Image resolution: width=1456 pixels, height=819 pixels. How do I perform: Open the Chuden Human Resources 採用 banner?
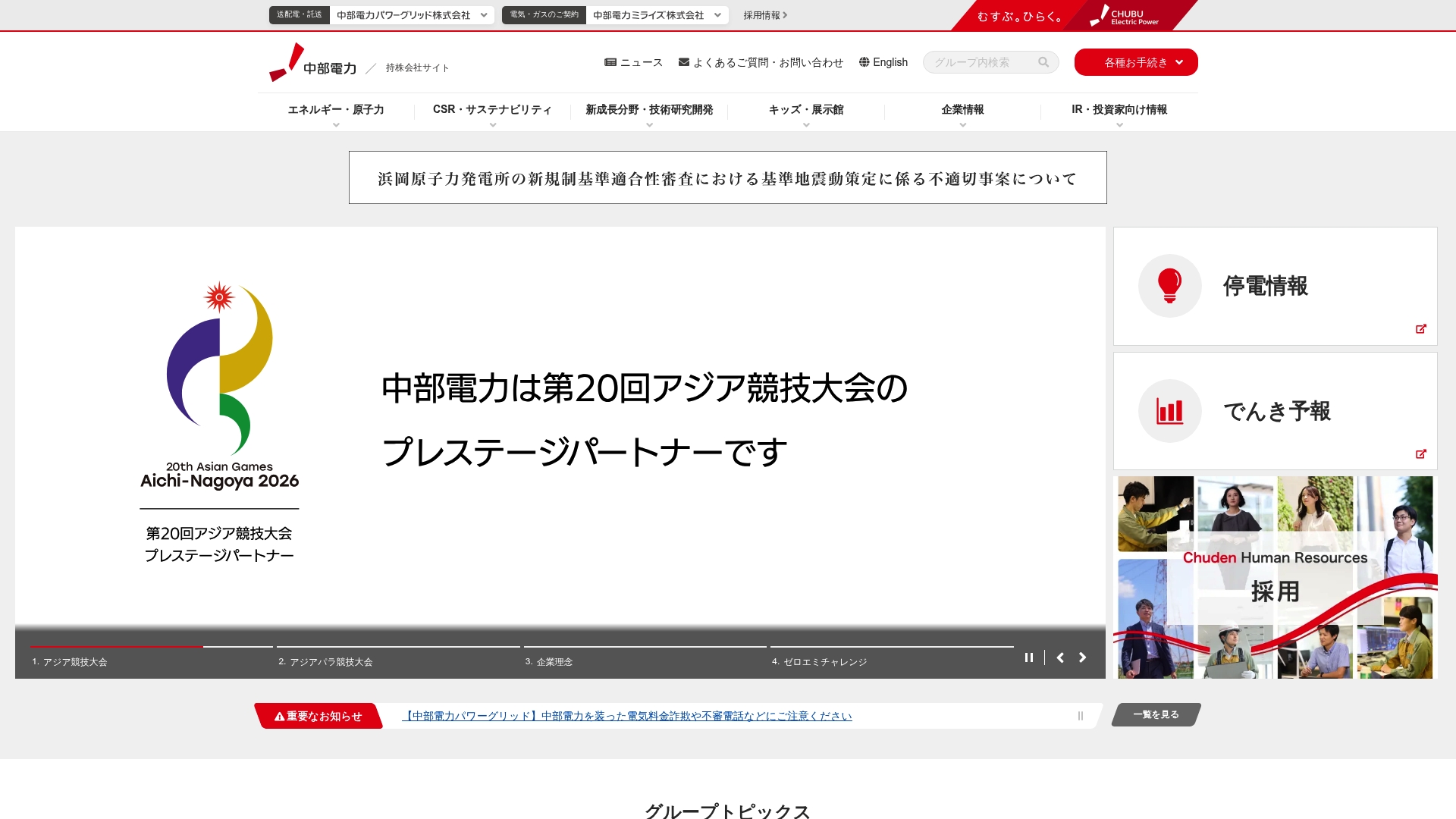1276,577
